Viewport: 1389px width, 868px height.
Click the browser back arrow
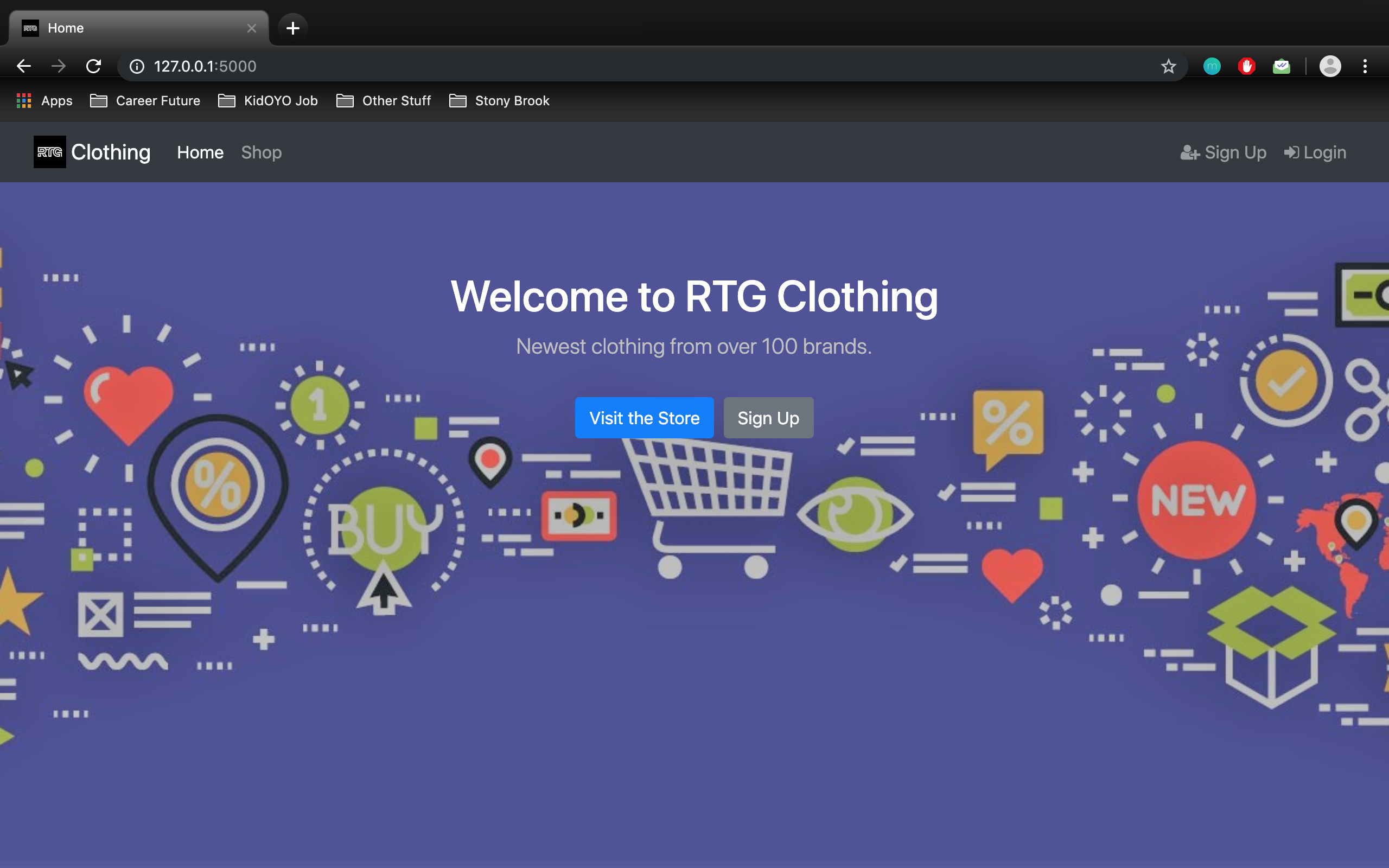click(x=23, y=66)
